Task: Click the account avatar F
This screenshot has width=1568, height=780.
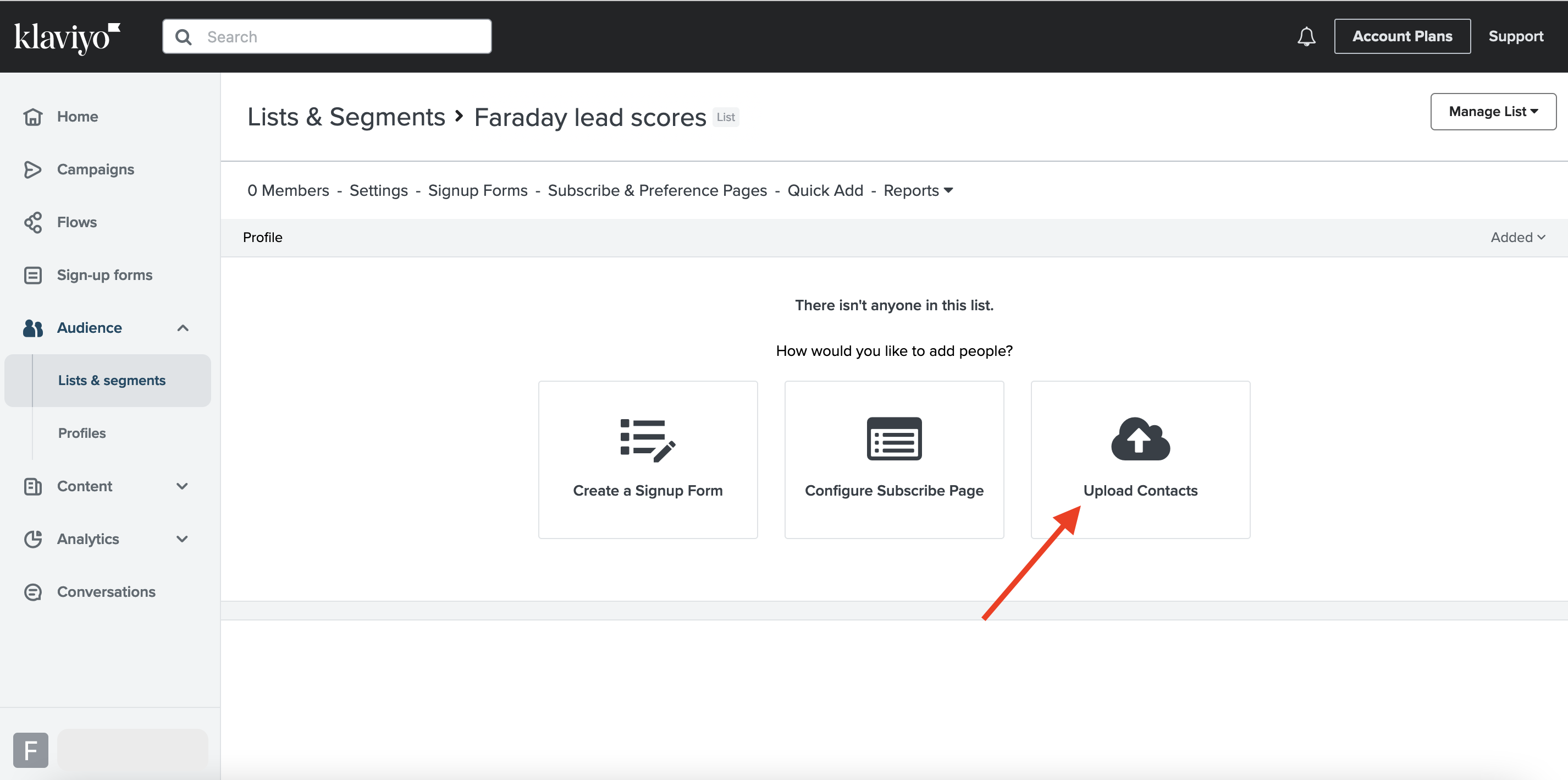Action: tap(30, 750)
